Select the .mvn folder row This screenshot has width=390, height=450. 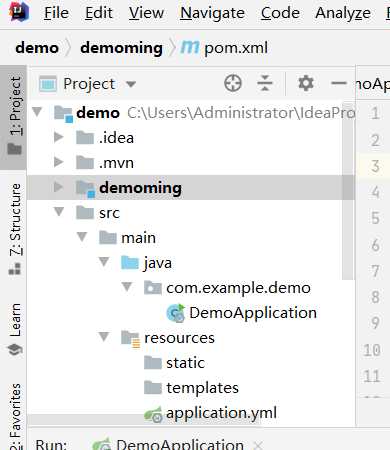point(191,163)
